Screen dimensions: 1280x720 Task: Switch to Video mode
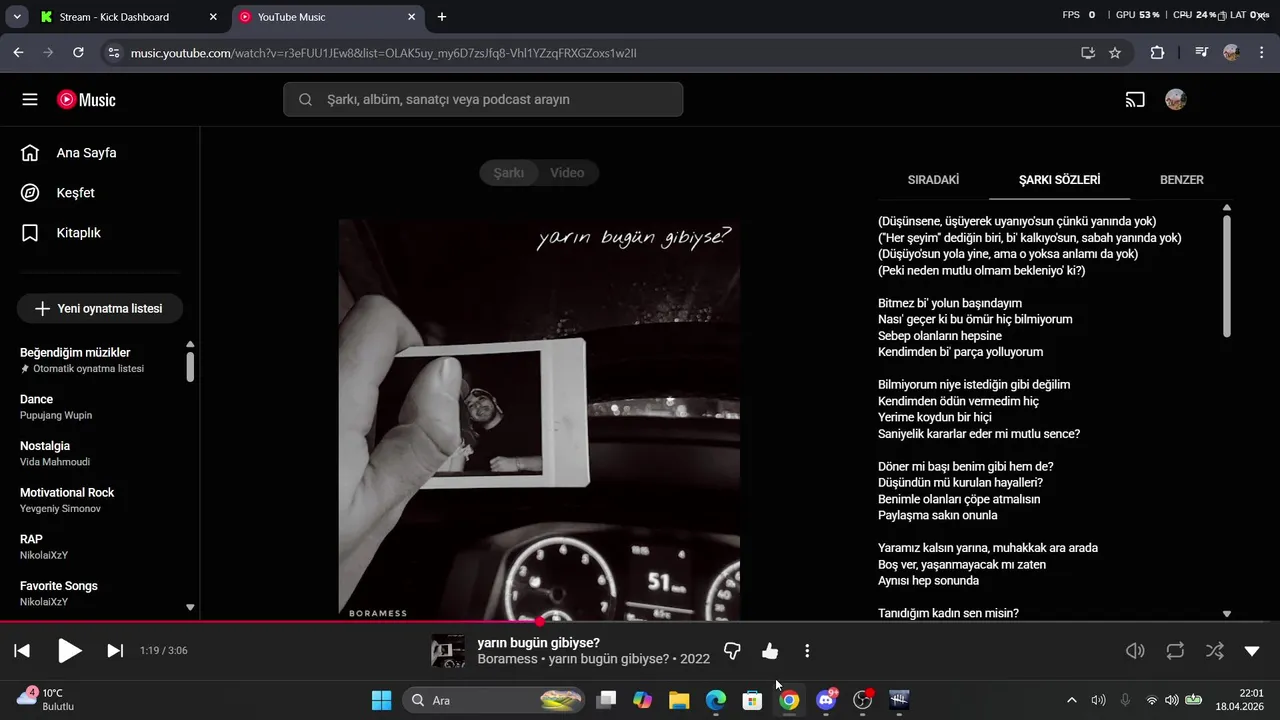(x=567, y=173)
